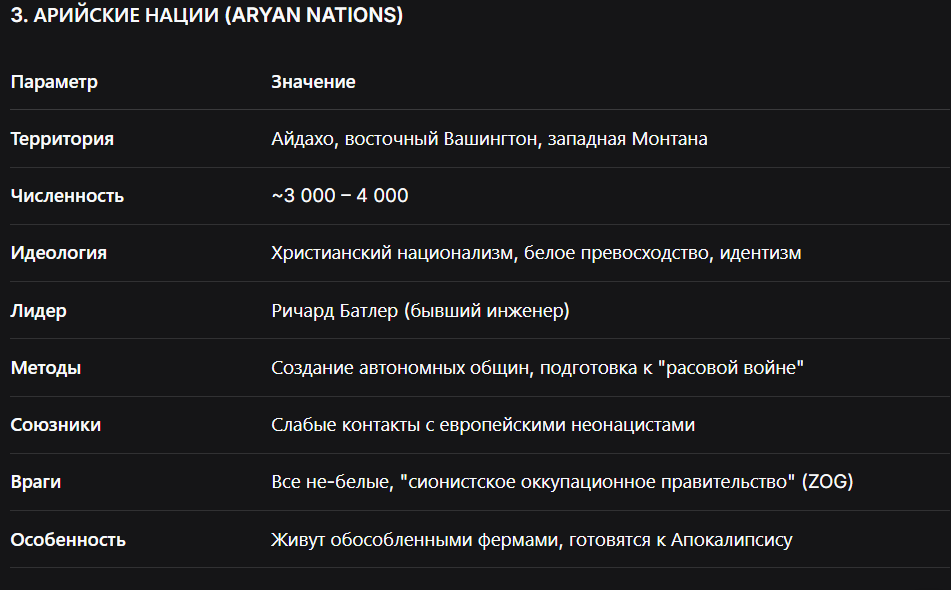Click the "Значение" column header
The image size is (951, 590).
pyautogui.click(x=313, y=82)
